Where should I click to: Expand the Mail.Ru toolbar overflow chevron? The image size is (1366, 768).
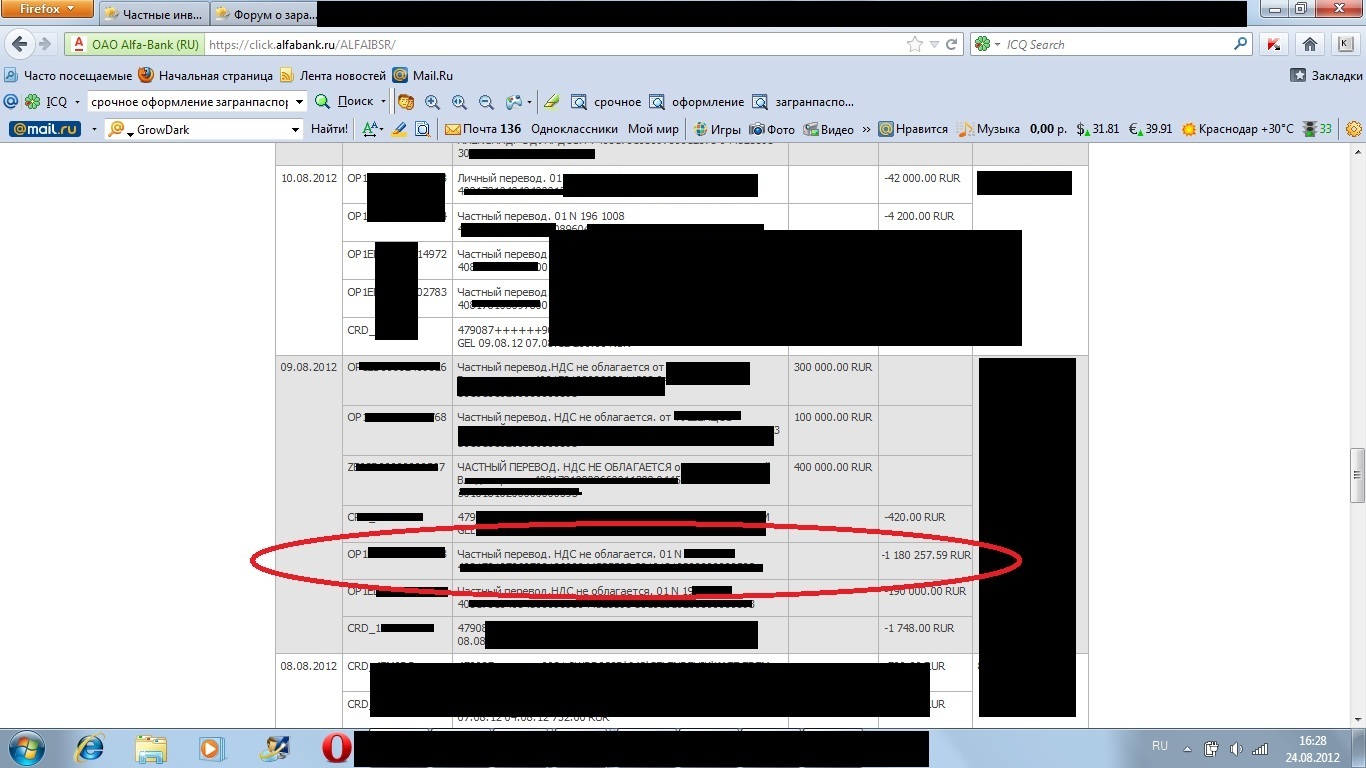pyautogui.click(x=866, y=129)
